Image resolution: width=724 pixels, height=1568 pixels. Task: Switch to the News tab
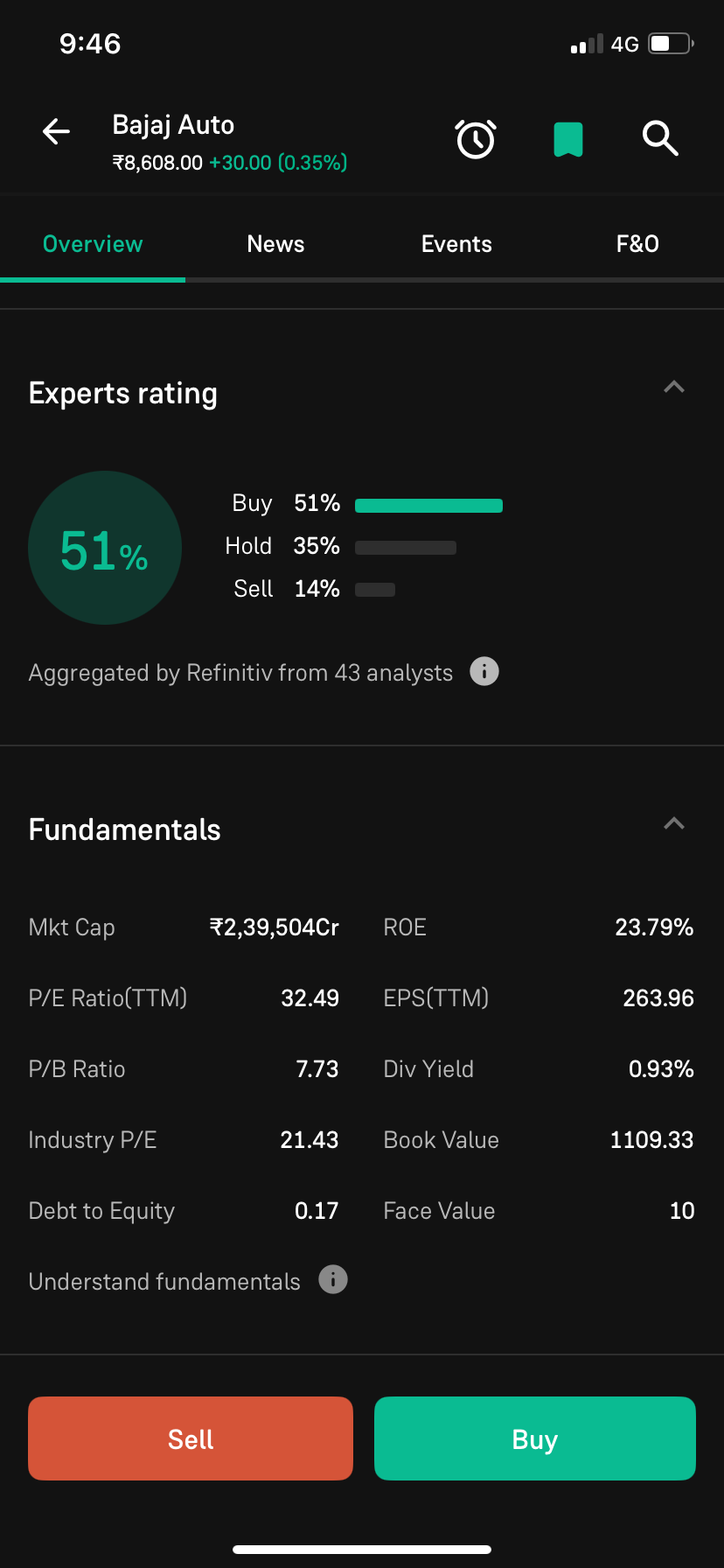pos(275,244)
